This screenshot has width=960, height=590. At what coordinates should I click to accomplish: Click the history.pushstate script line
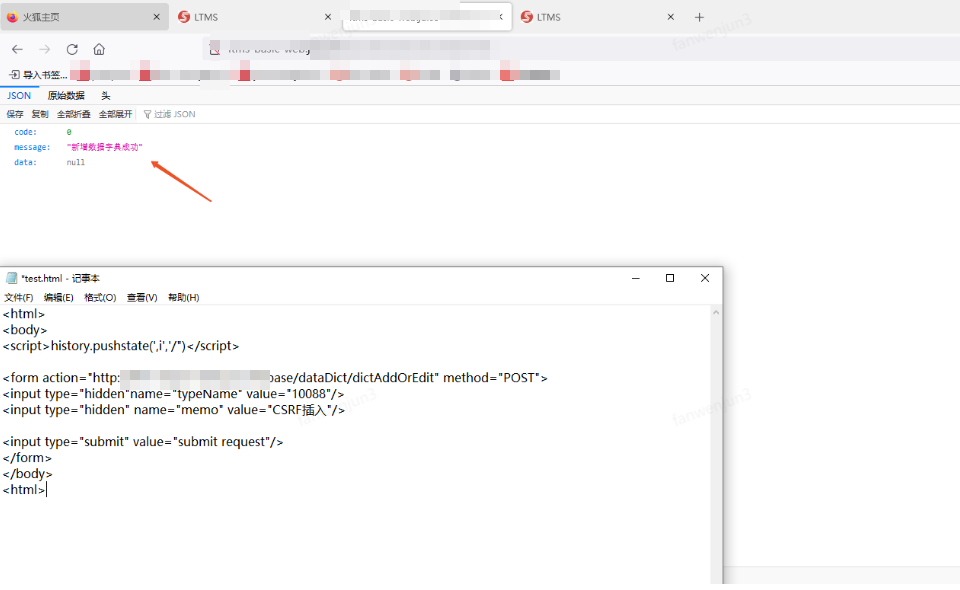(x=121, y=346)
